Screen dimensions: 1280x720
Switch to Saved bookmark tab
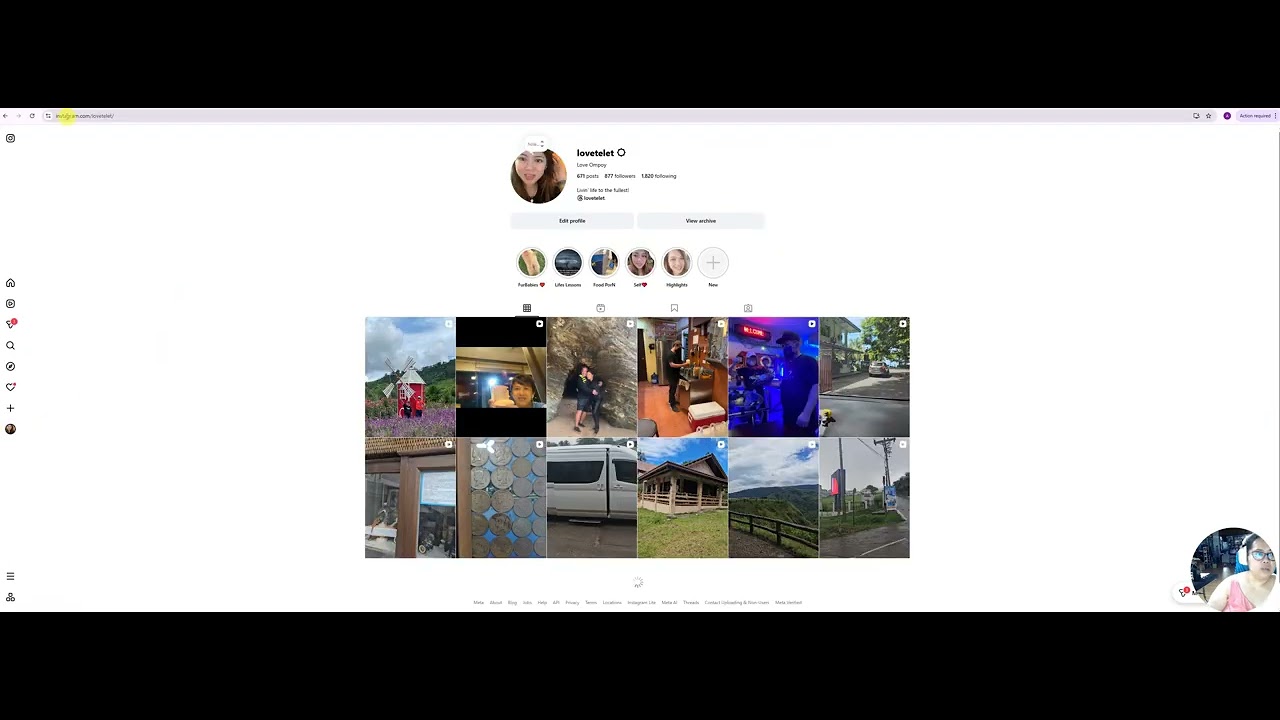tap(674, 308)
